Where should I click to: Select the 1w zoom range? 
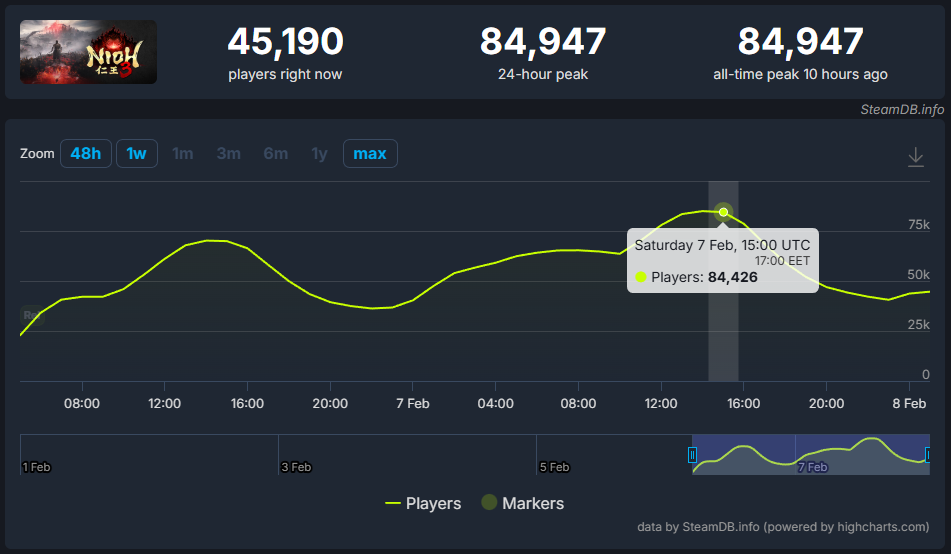click(x=137, y=154)
